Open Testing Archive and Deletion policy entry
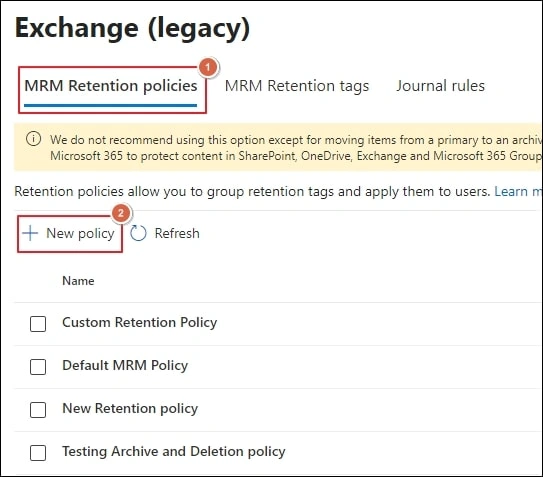The width and height of the screenshot is (543, 477). [x=174, y=451]
